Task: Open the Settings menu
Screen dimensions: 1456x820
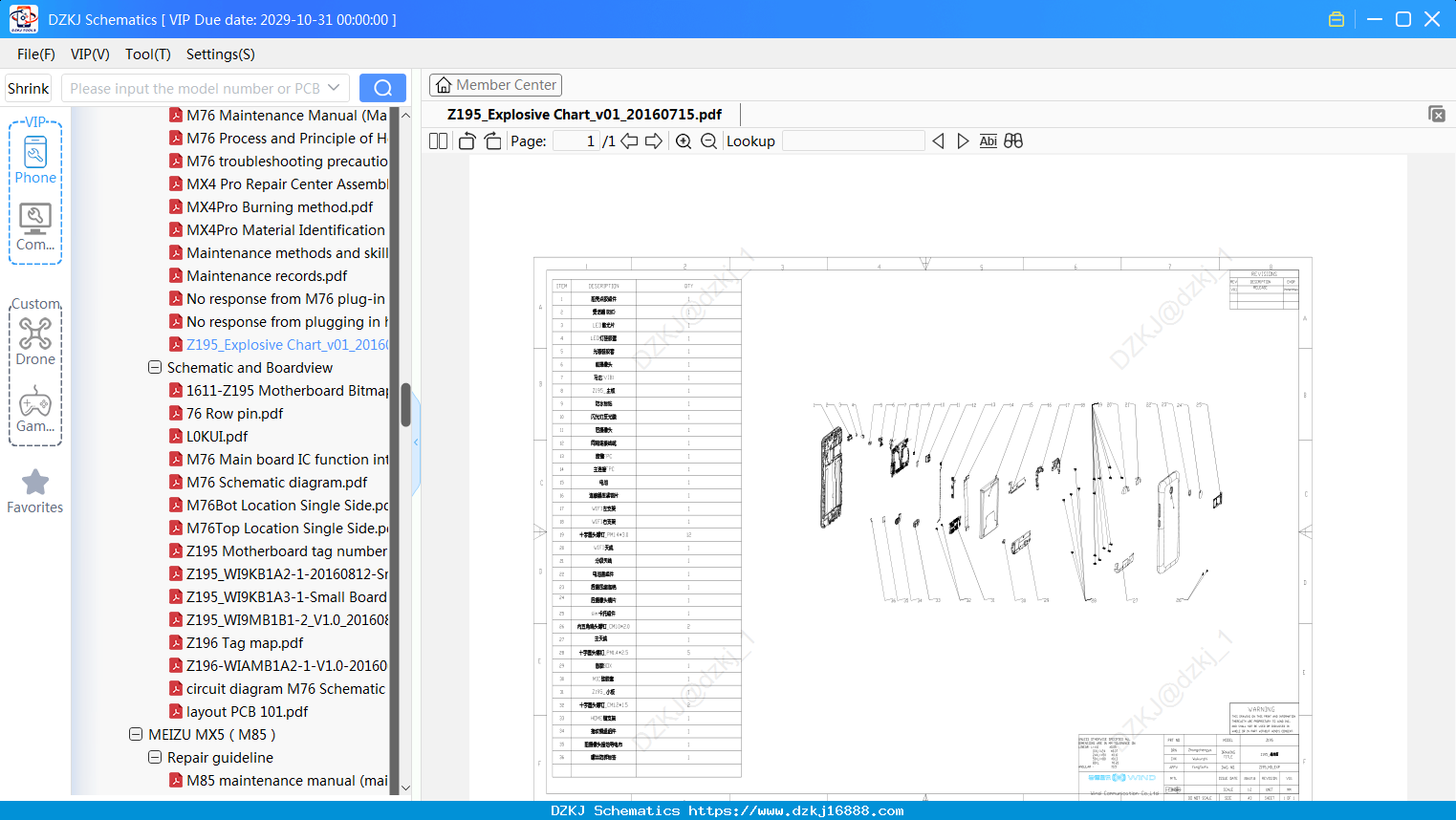Action: (x=221, y=54)
